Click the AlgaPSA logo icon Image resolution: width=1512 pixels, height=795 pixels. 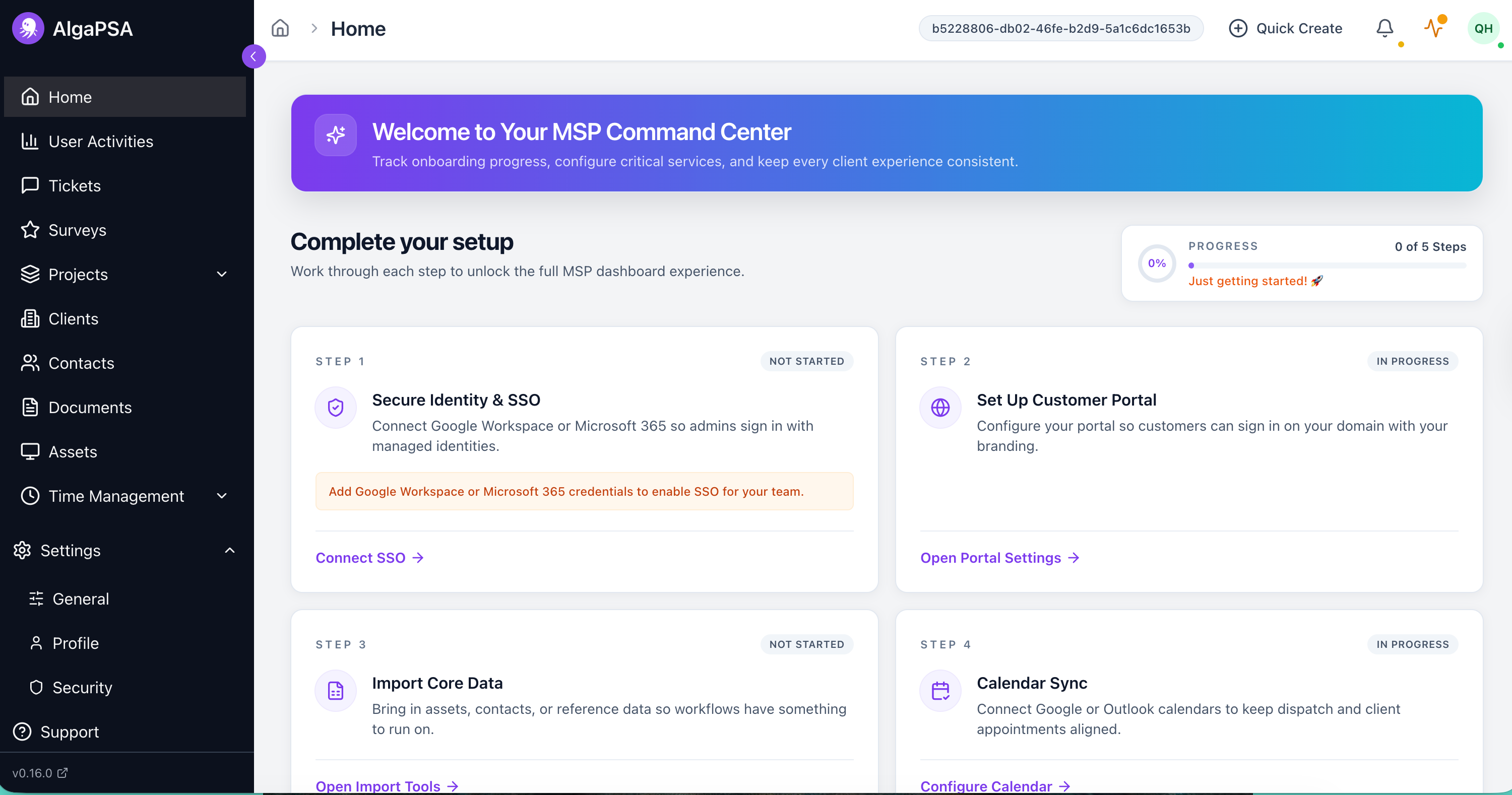28,28
